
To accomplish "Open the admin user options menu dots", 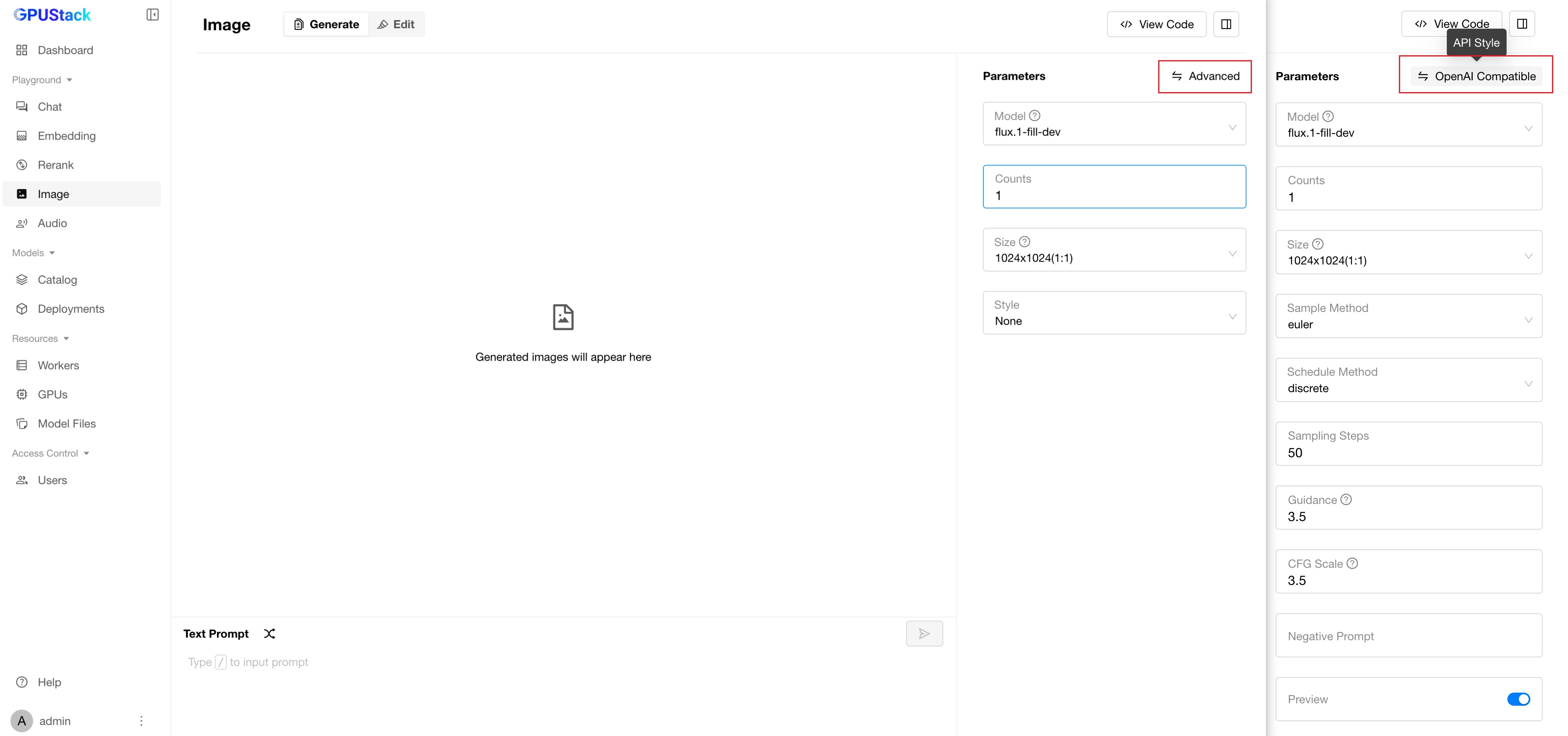I will click(x=141, y=721).
